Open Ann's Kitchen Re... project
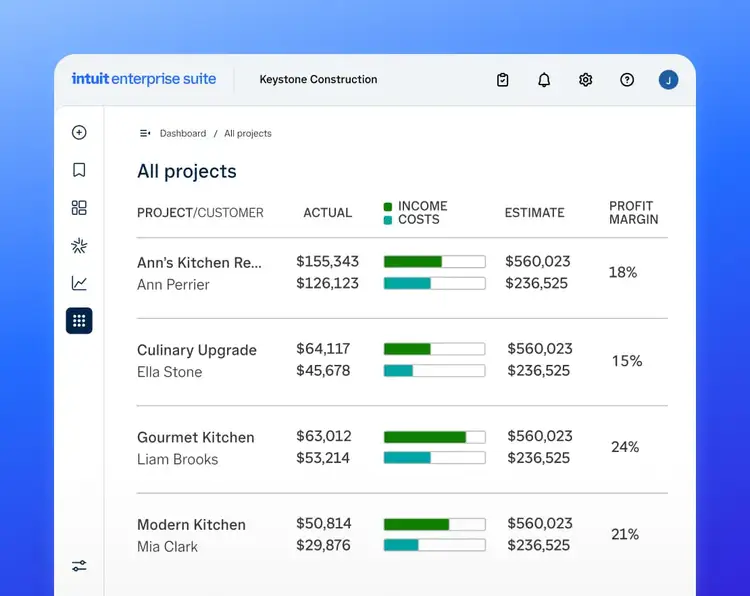This screenshot has width=750, height=596. coord(199,263)
